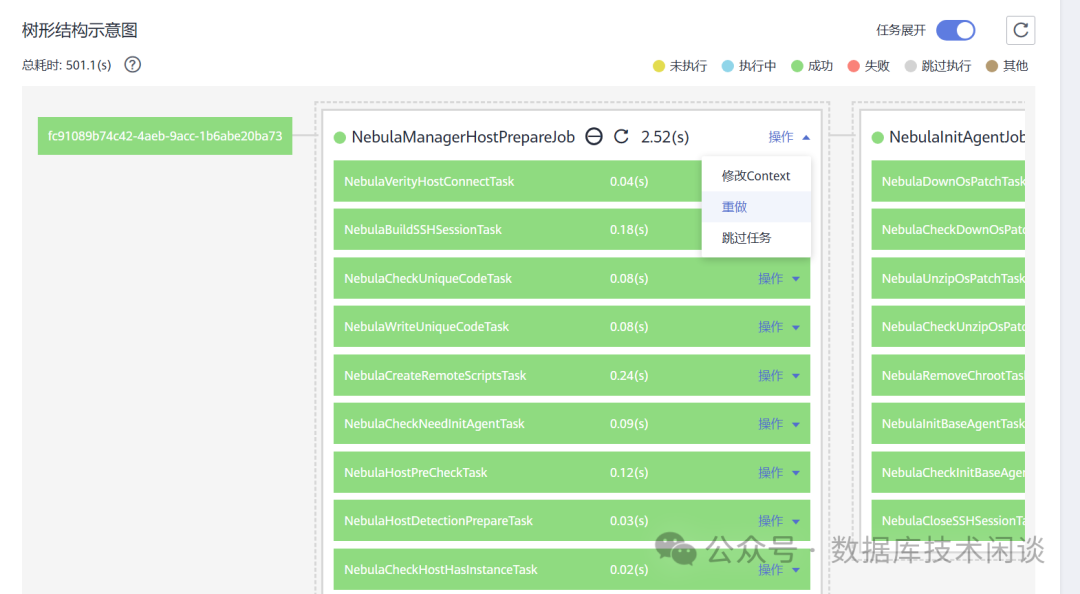1080x594 pixels.
Task: Click the green 成功 legend dot
Action: click(x=797, y=66)
